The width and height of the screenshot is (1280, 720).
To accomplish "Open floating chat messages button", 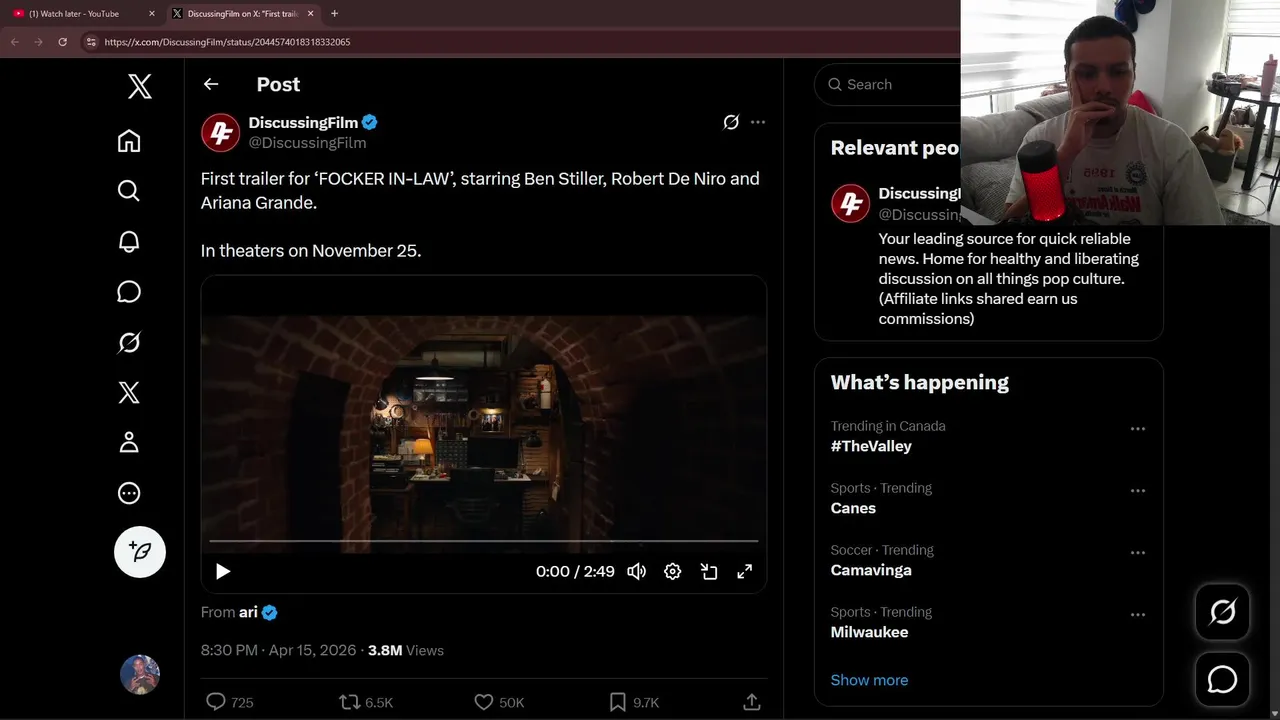I will pyautogui.click(x=1222, y=680).
